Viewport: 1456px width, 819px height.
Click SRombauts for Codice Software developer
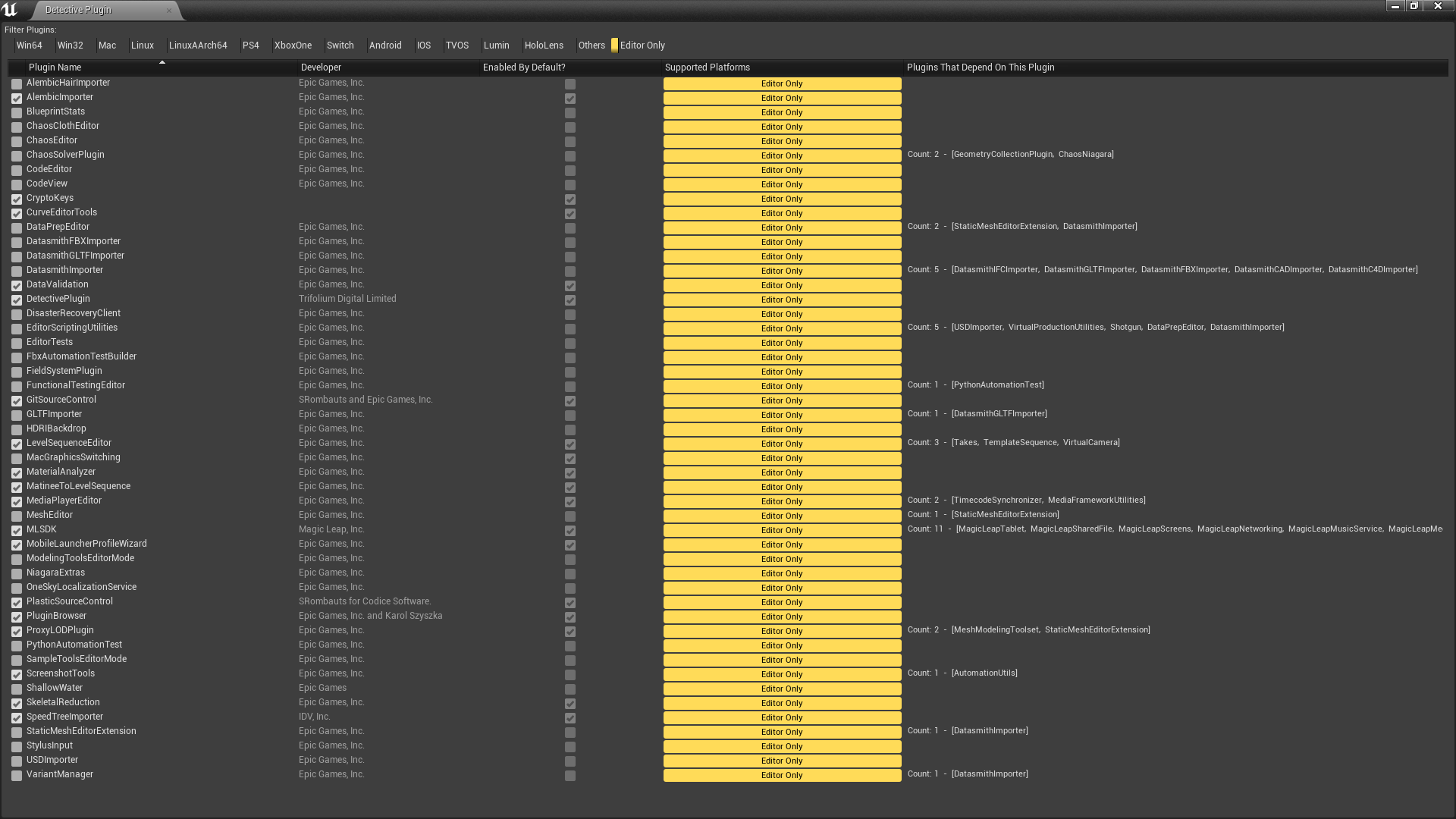[365, 601]
